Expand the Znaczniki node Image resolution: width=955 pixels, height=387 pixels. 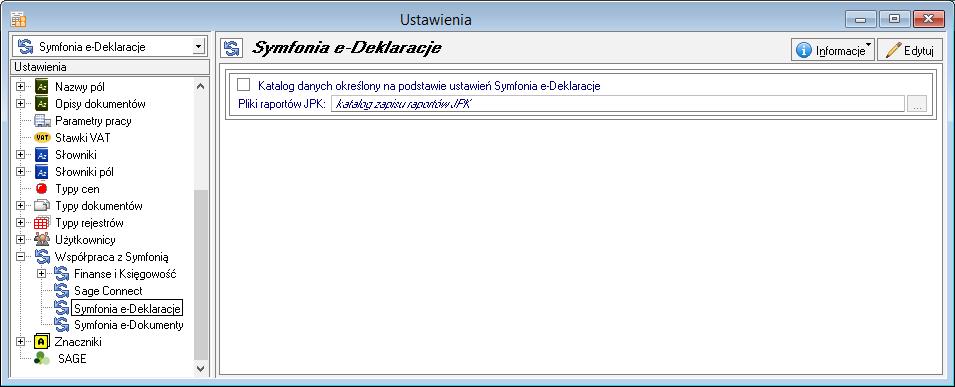tap(21, 342)
